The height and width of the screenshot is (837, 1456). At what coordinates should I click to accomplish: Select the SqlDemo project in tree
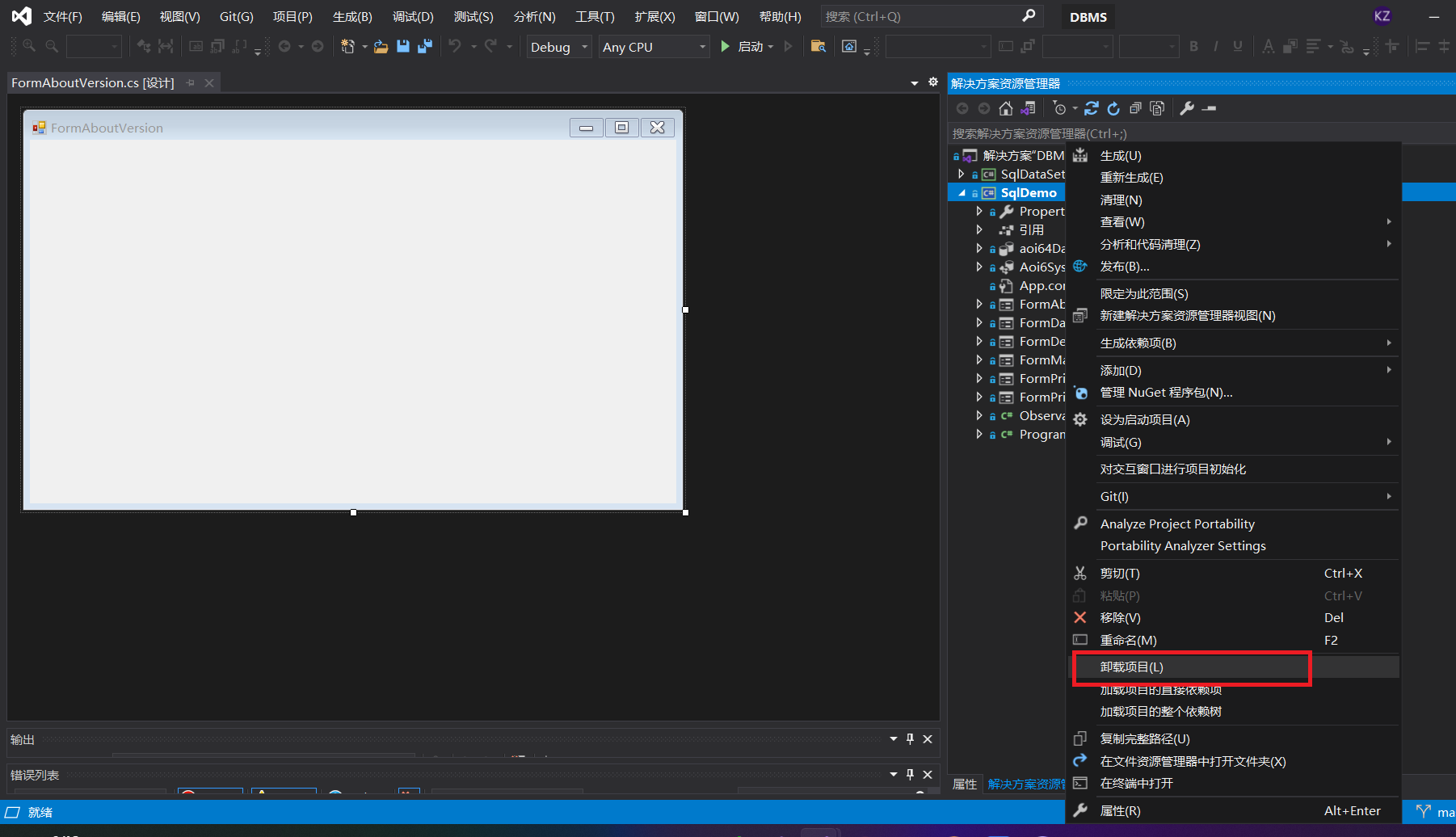(1029, 192)
